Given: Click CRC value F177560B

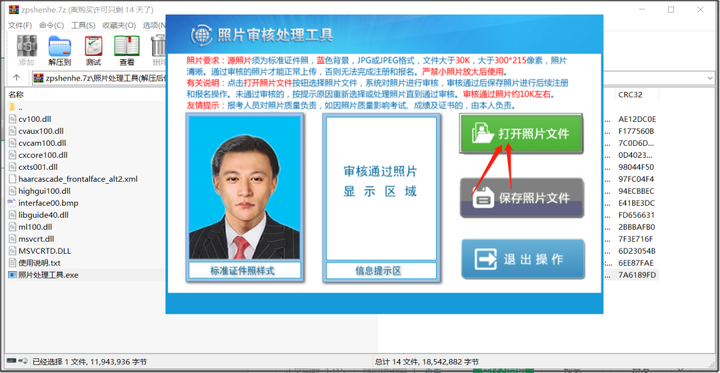Looking at the screenshot, I should [636, 131].
